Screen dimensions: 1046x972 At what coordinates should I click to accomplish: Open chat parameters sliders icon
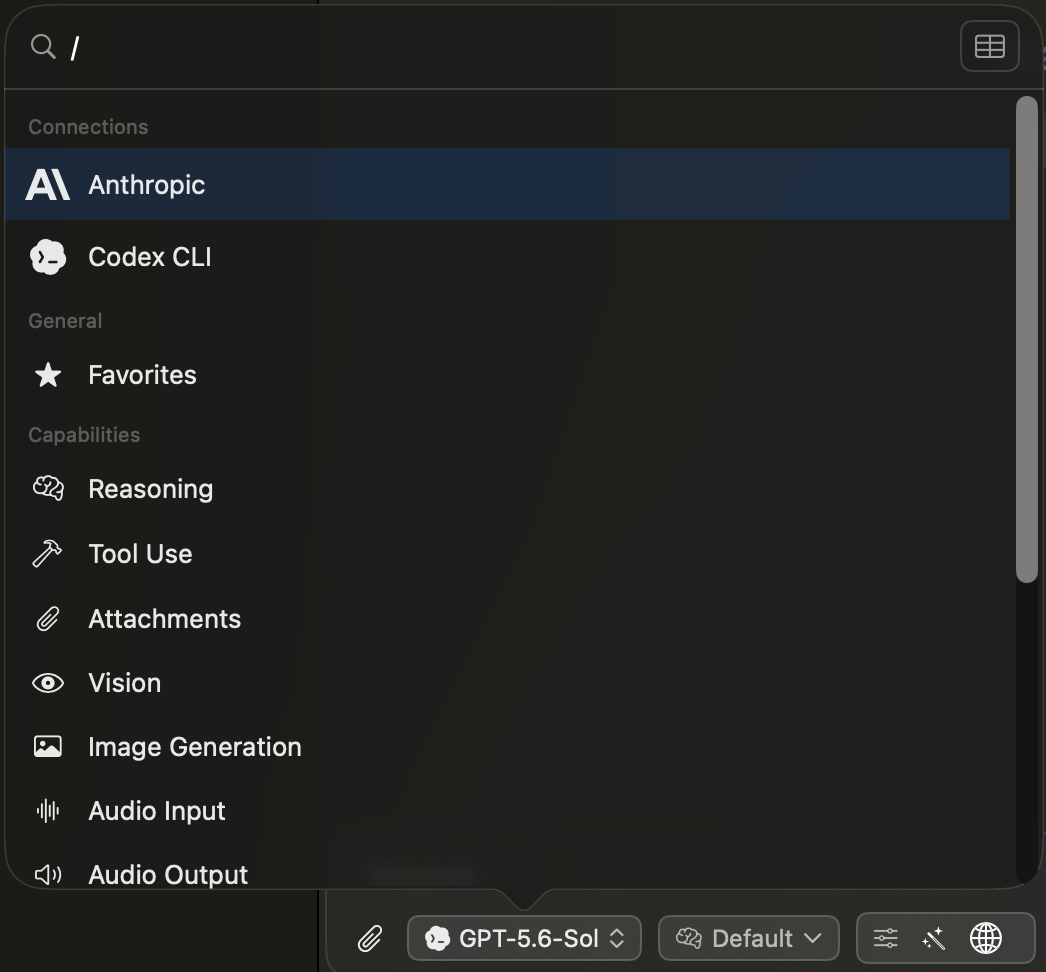pyautogui.click(x=885, y=939)
